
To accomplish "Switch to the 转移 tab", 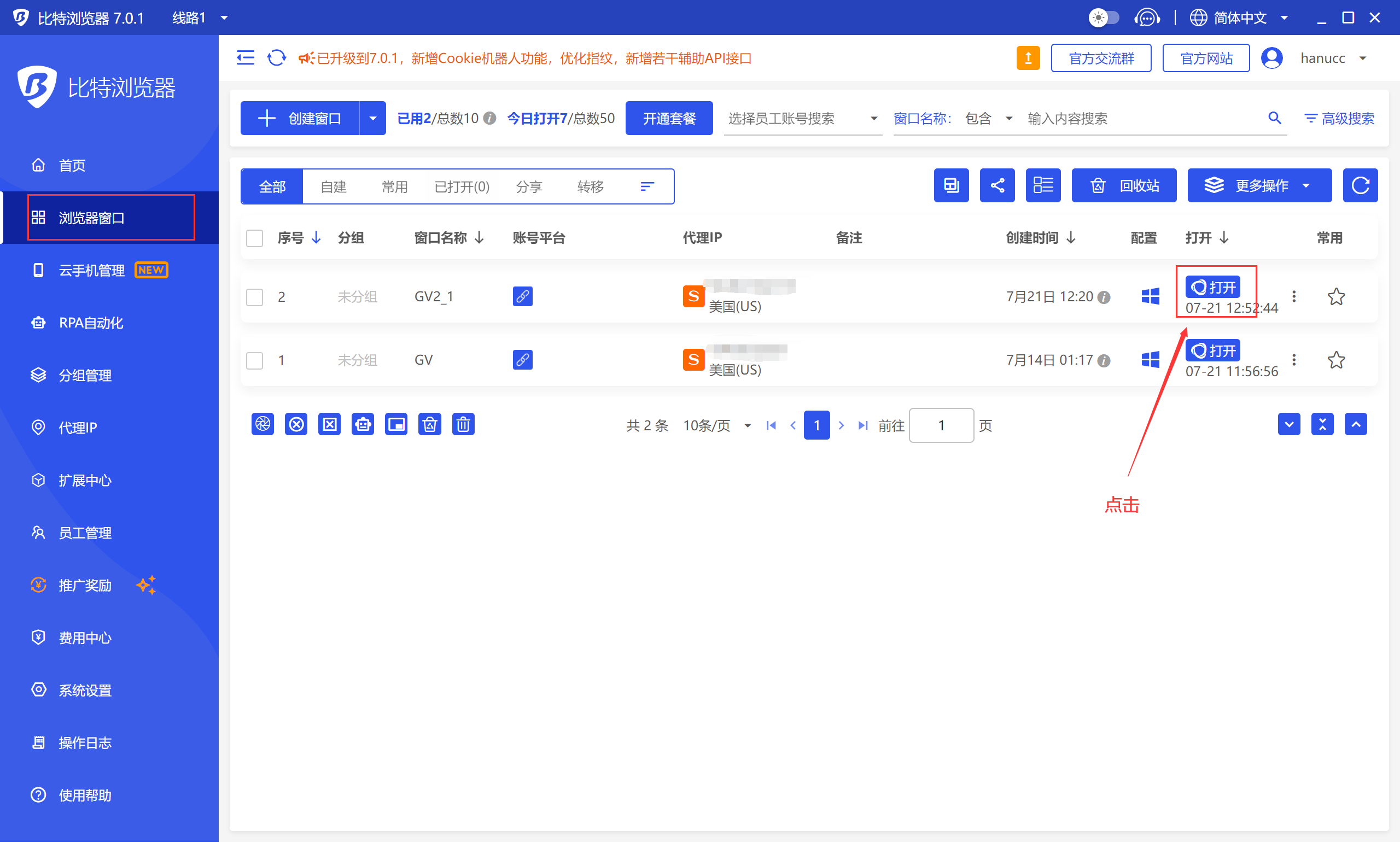I will [x=590, y=186].
